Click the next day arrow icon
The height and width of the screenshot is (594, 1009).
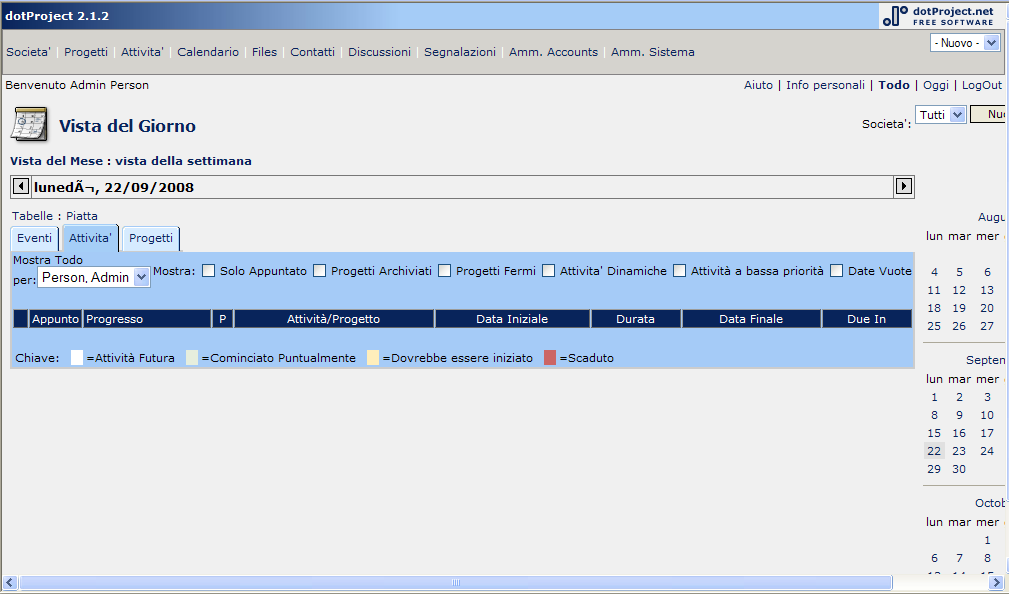(904, 186)
